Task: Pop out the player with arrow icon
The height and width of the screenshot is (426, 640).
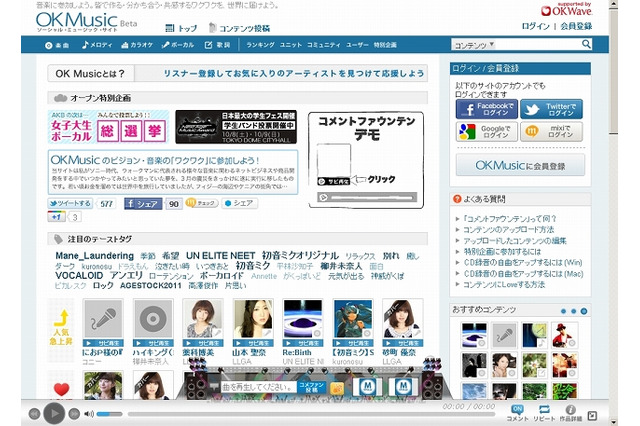Action: (592, 416)
